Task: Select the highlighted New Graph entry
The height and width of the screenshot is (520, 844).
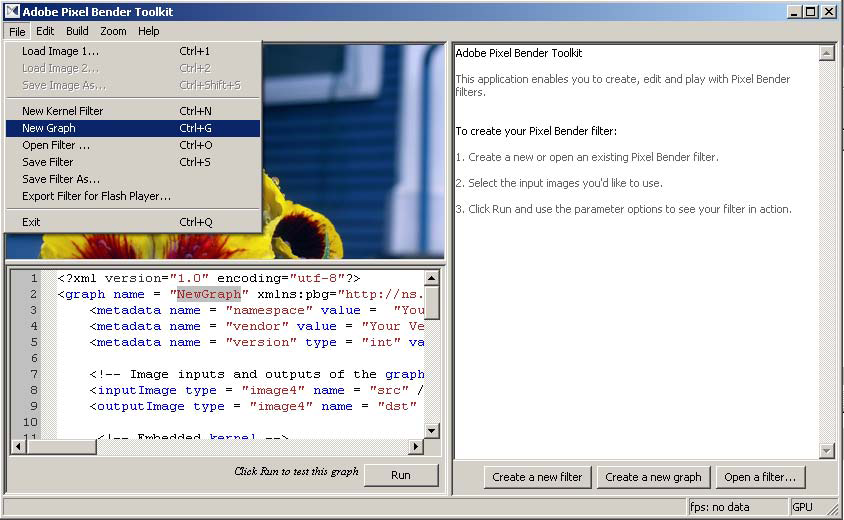Action: tap(133, 128)
